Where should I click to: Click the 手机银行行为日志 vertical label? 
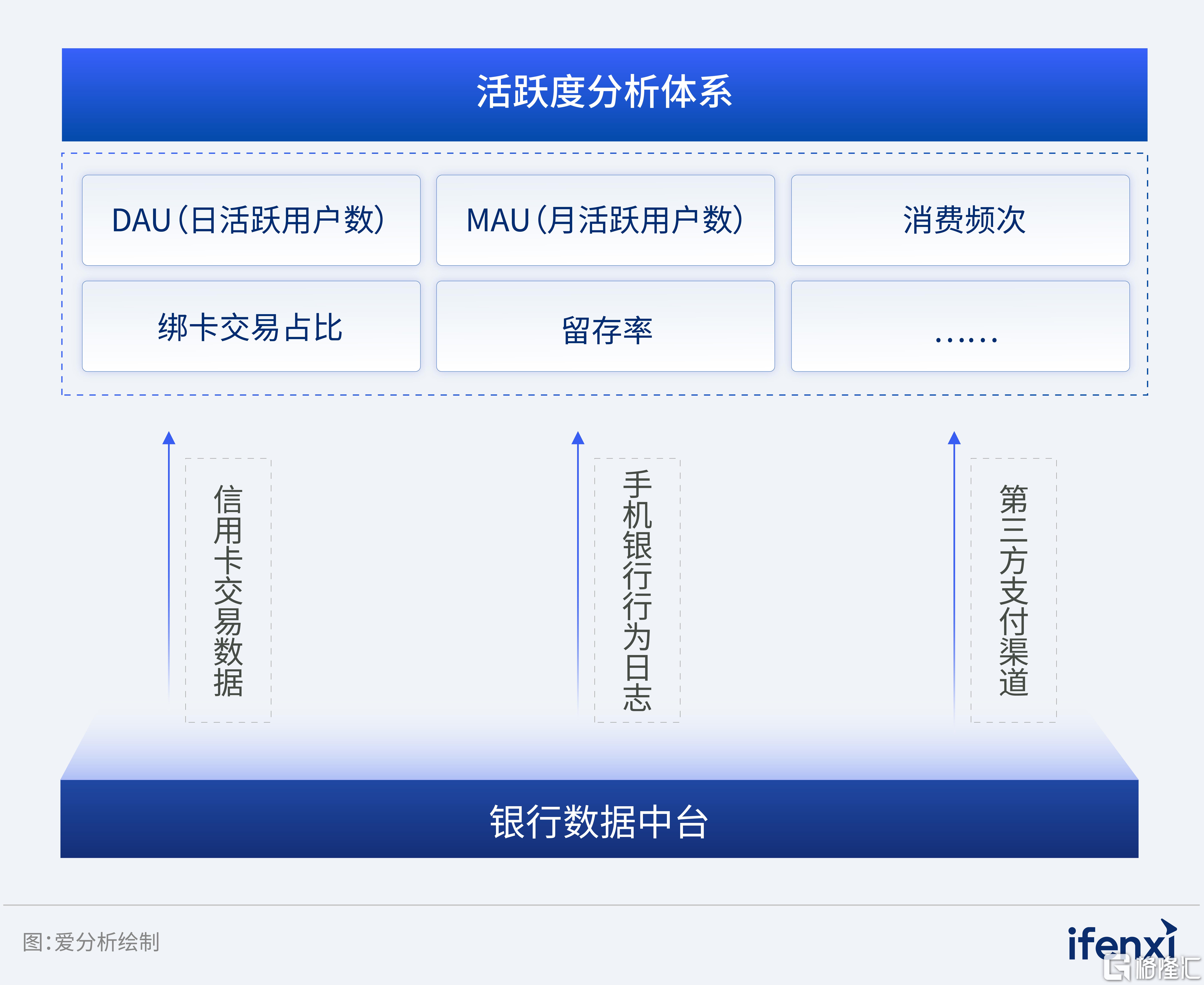coord(637,590)
